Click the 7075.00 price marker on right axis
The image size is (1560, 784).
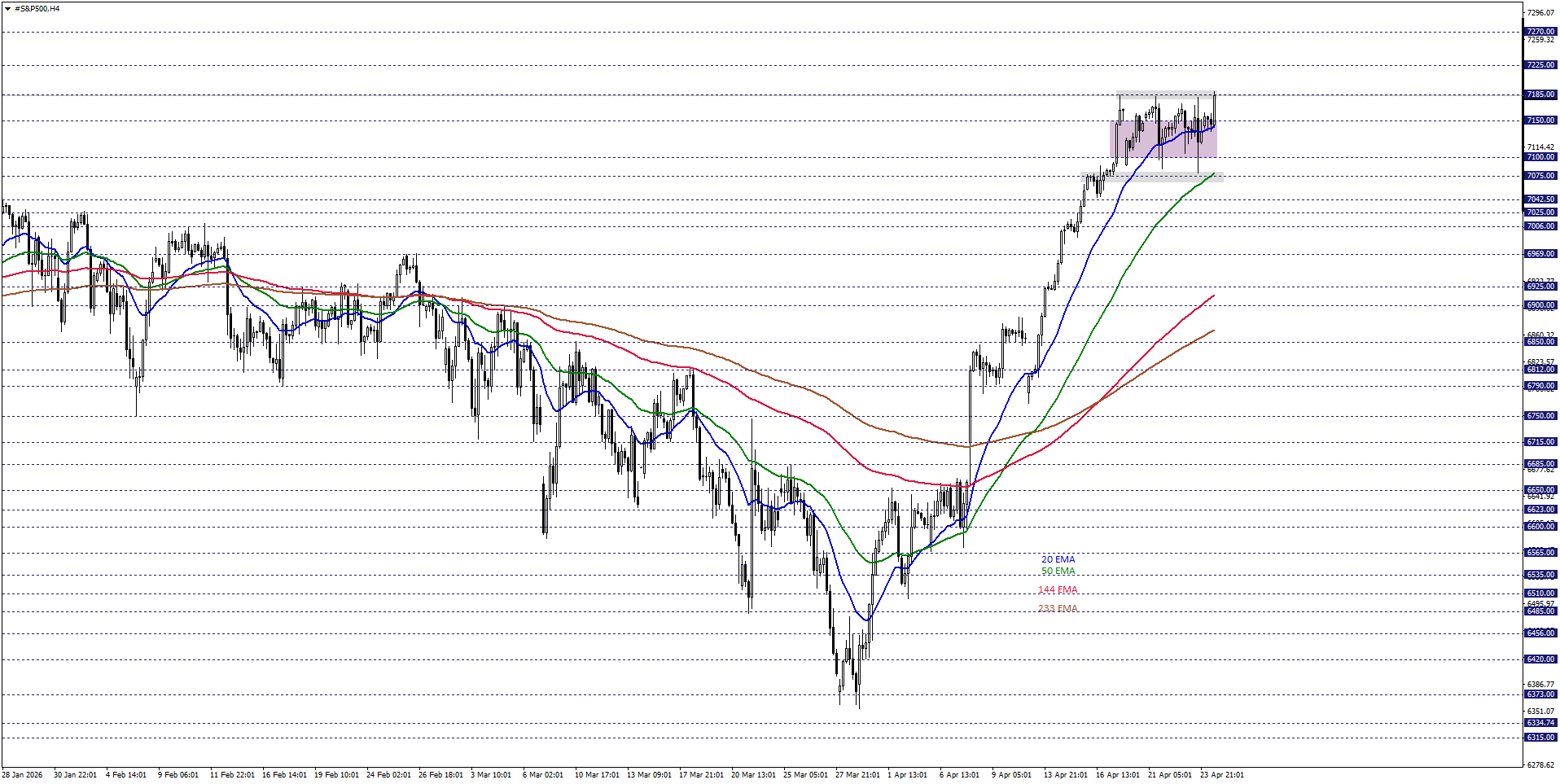click(1541, 175)
